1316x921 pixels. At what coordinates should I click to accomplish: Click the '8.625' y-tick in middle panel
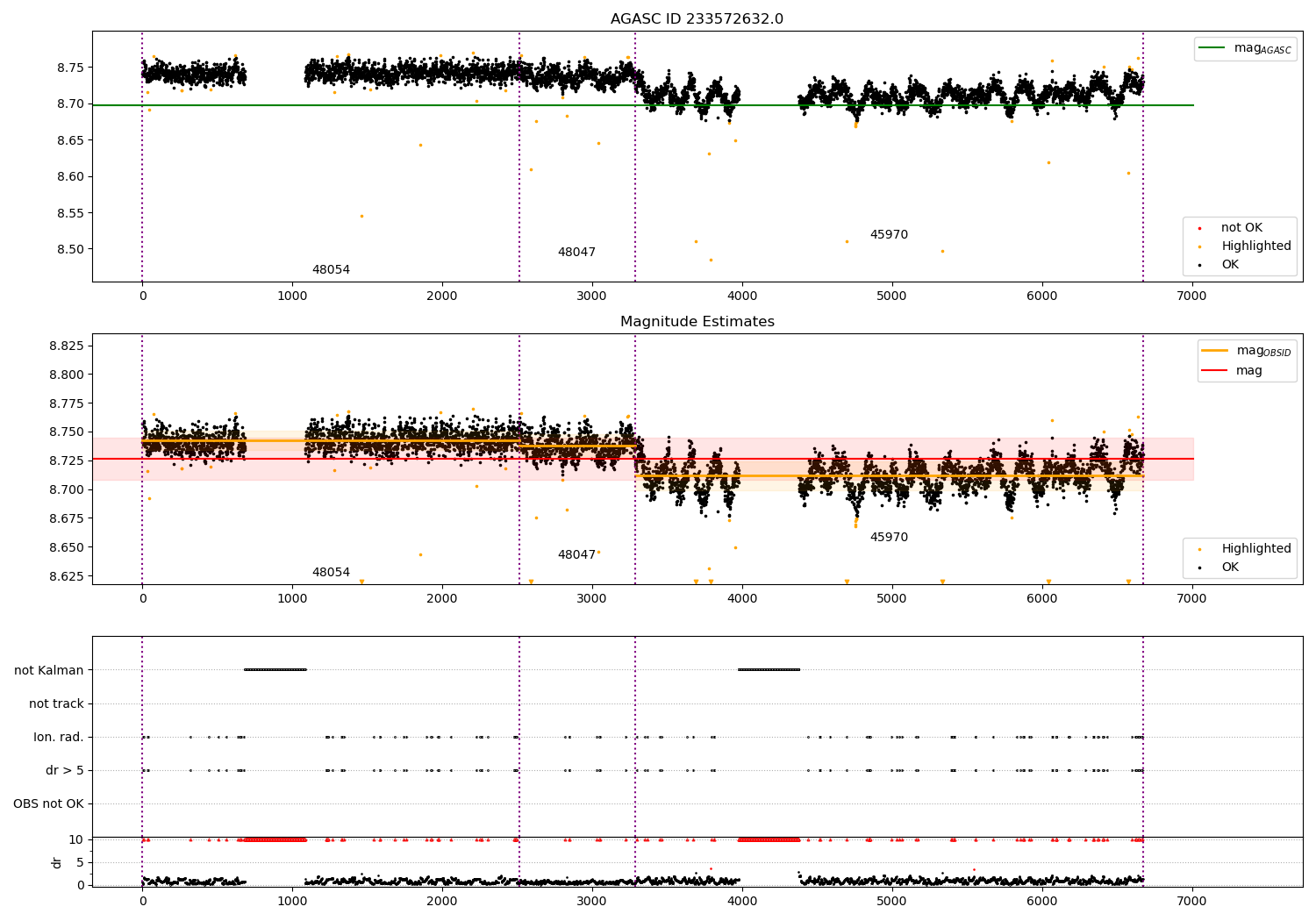(x=68, y=576)
